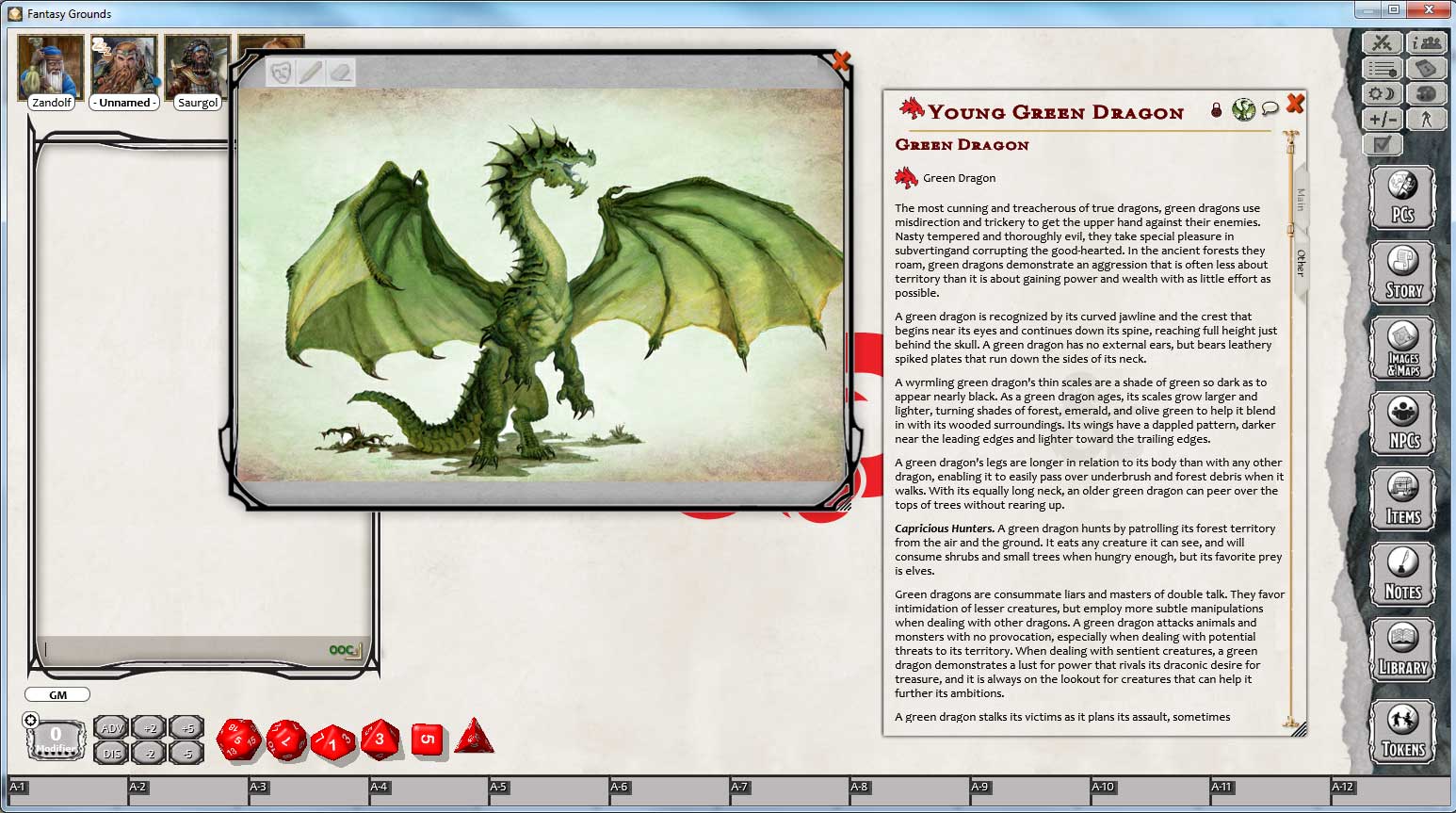
Task: Lock the Young Green Dragon sheet with the padlock
Action: (1218, 109)
